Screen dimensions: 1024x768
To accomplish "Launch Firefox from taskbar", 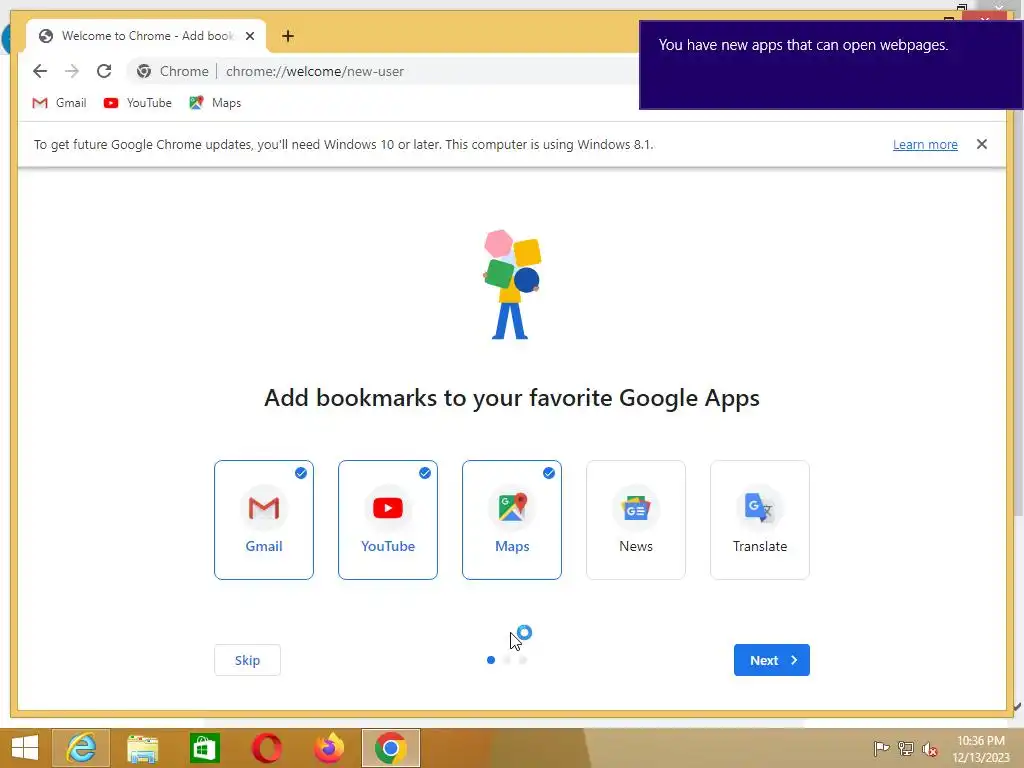I will pos(329,748).
